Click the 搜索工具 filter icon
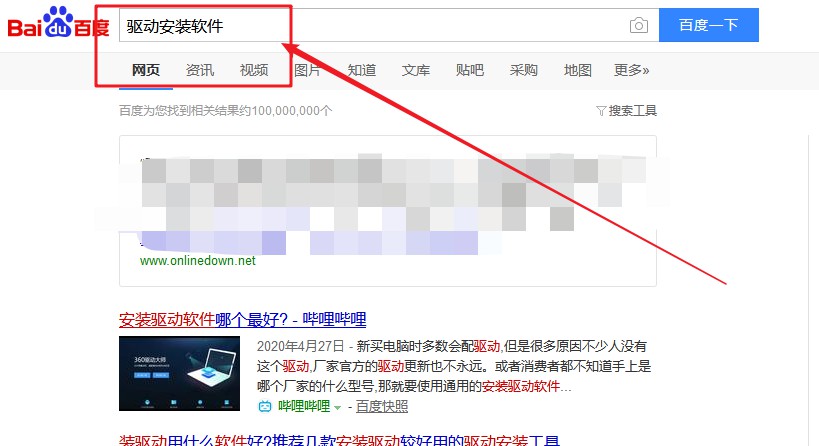The height and width of the screenshot is (446, 819). [601, 111]
